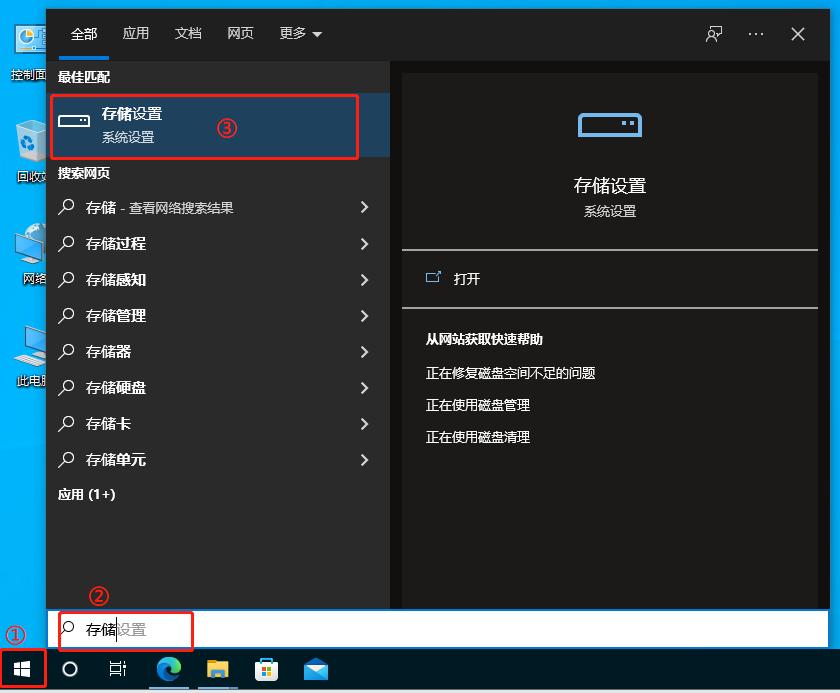Open File Explorer from the taskbar
840x693 pixels.
[x=217, y=669]
